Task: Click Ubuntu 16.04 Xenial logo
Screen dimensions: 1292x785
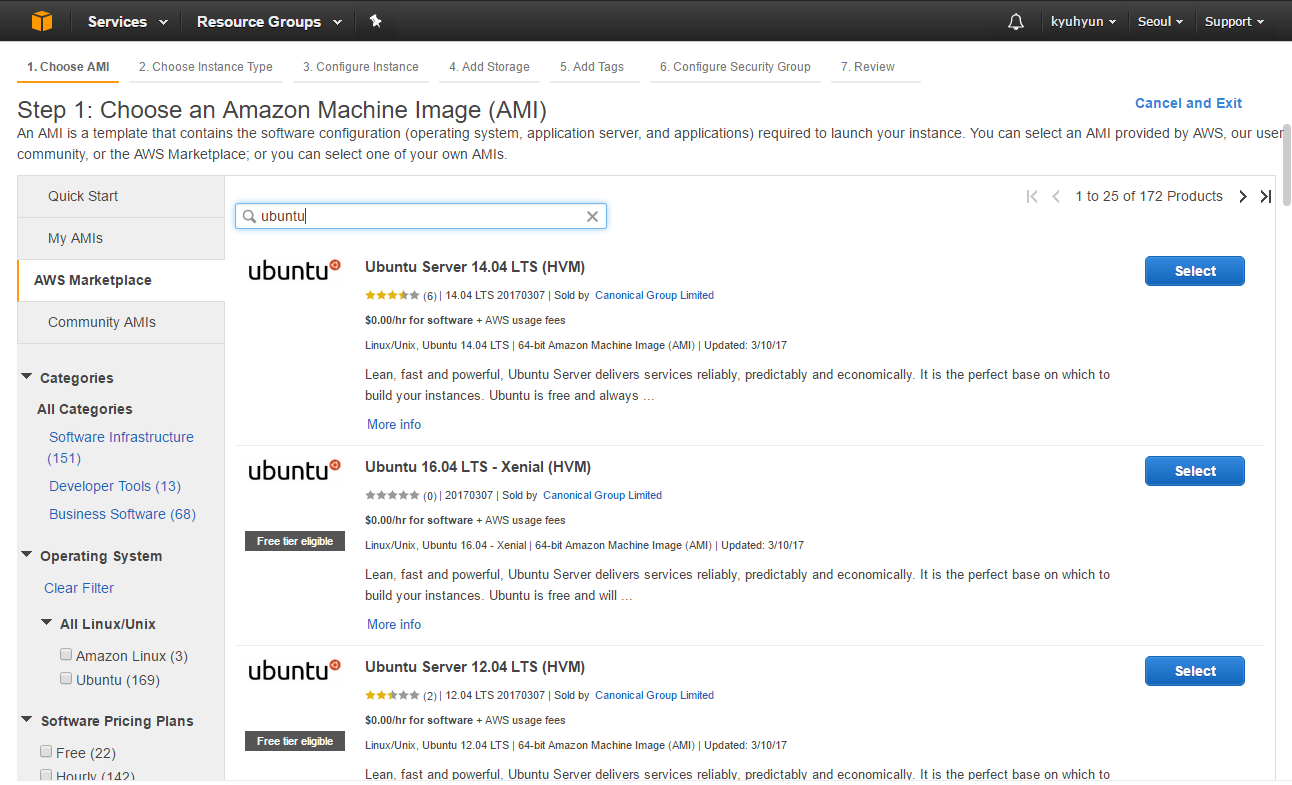Action: (295, 470)
